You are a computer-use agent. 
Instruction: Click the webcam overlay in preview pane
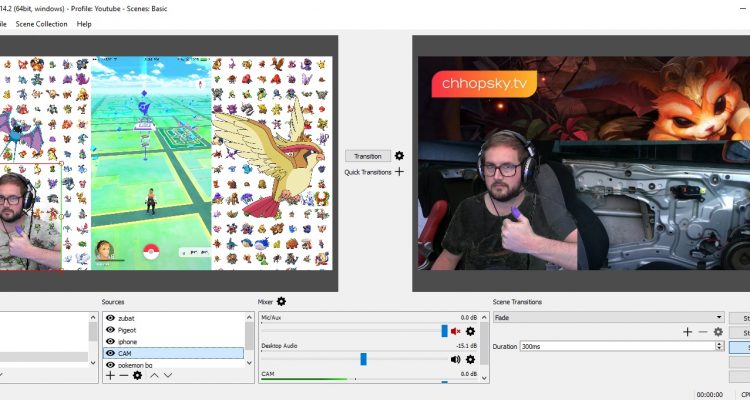click(31, 217)
